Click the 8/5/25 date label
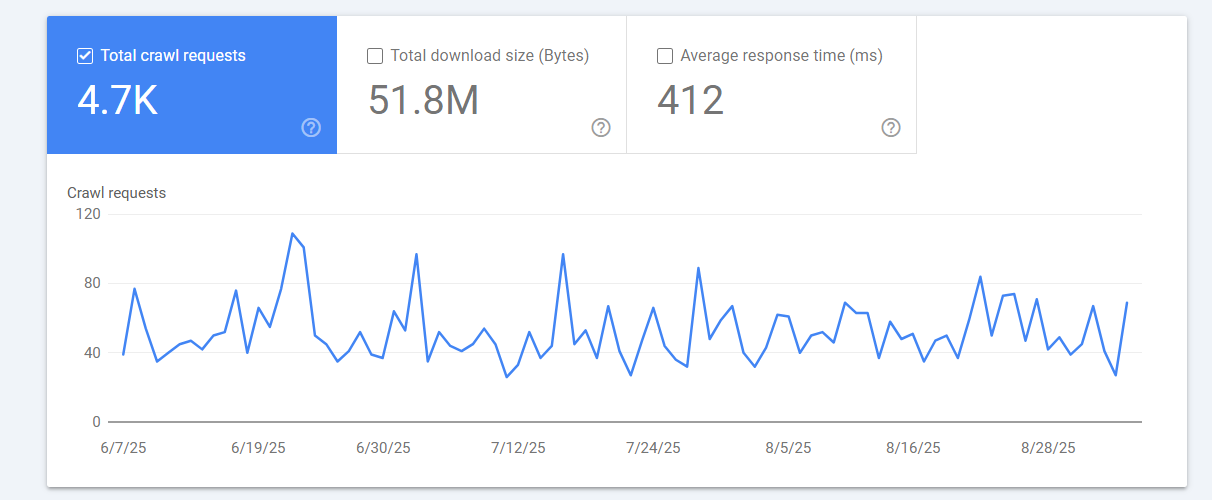 [x=788, y=448]
